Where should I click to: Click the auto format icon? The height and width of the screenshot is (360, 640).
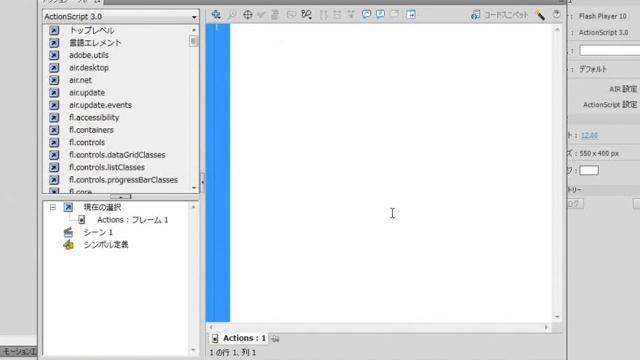point(275,15)
